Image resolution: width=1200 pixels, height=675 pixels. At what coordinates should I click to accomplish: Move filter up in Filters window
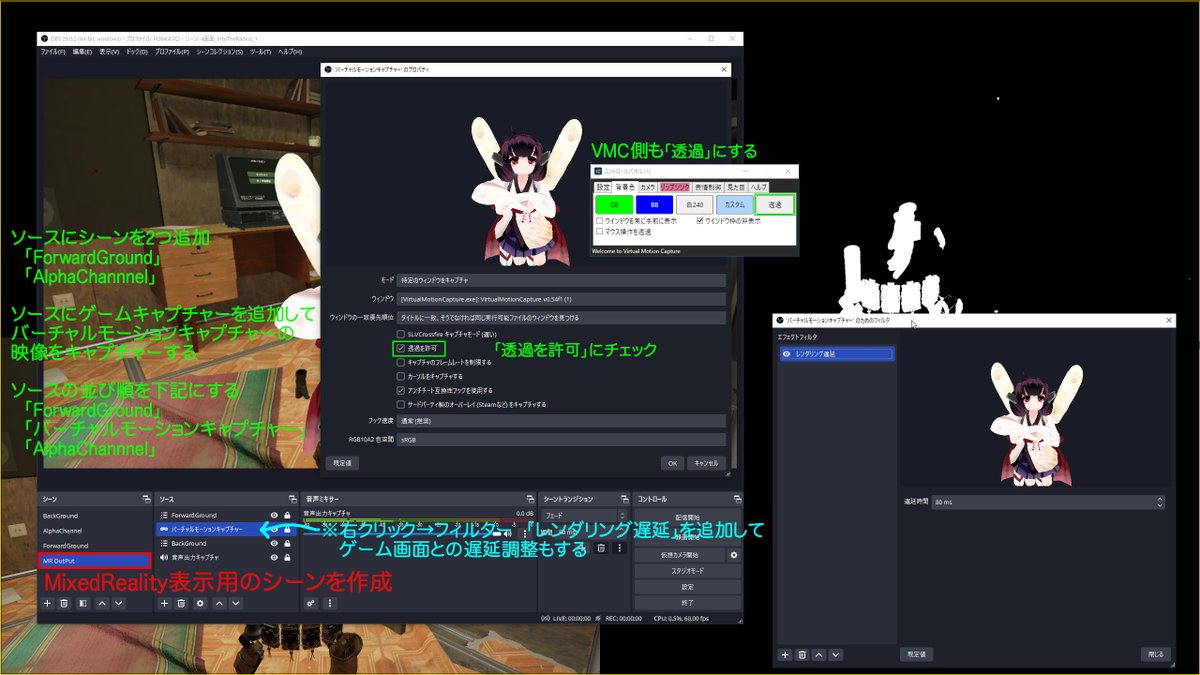[819, 654]
